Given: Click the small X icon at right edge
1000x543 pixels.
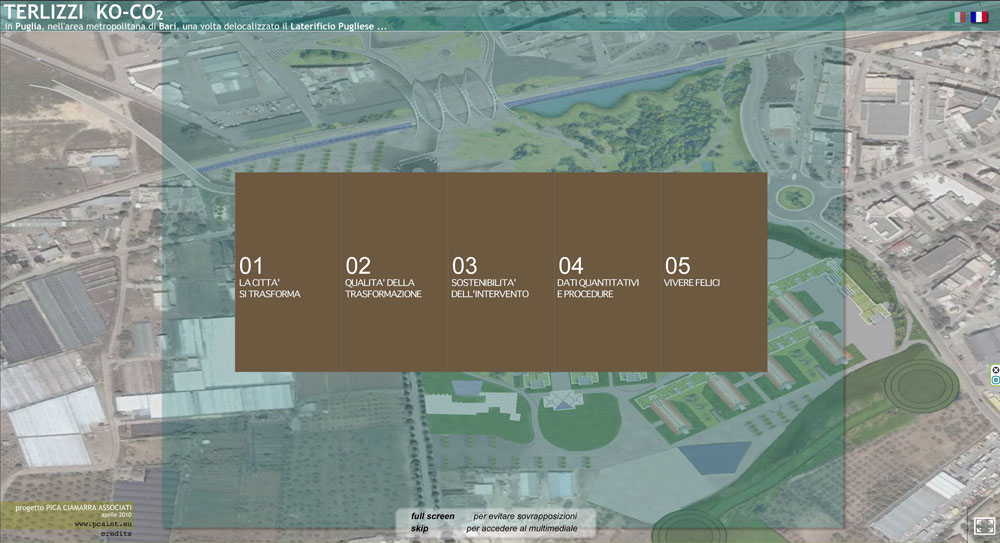Looking at the screenshot, I should [996, 370].
